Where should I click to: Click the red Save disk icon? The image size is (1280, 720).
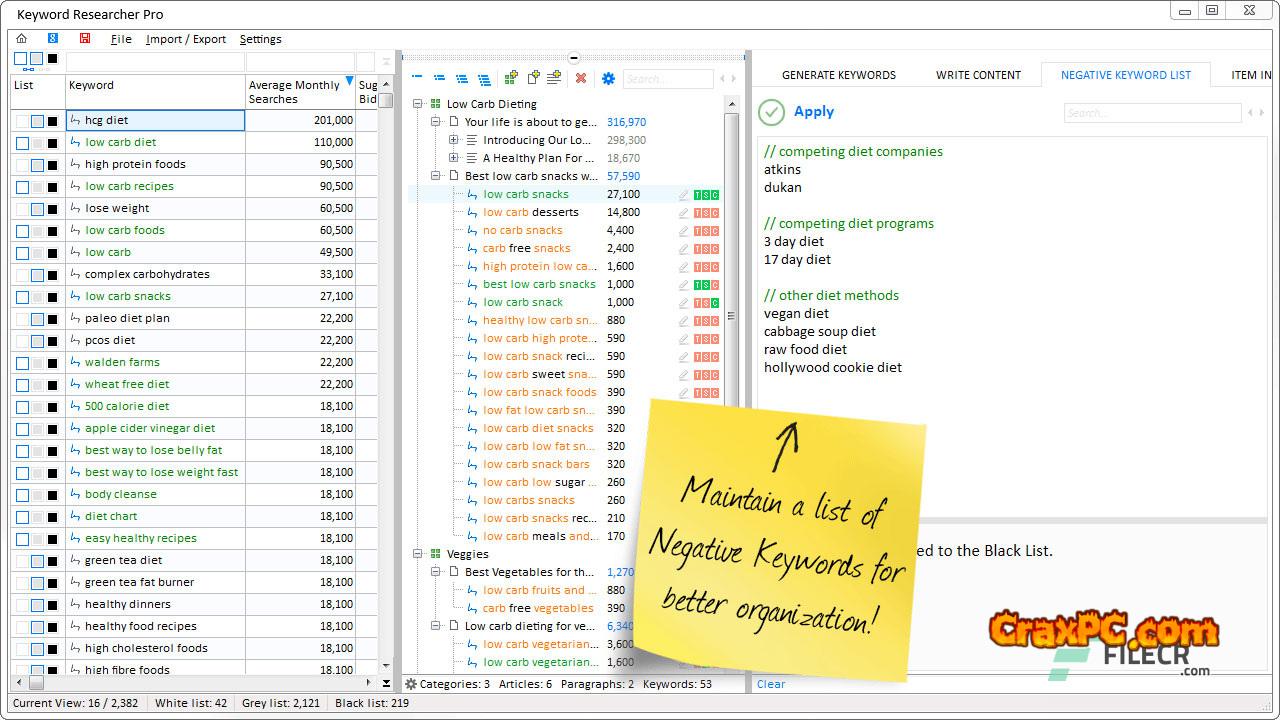[x=85, y=39]
